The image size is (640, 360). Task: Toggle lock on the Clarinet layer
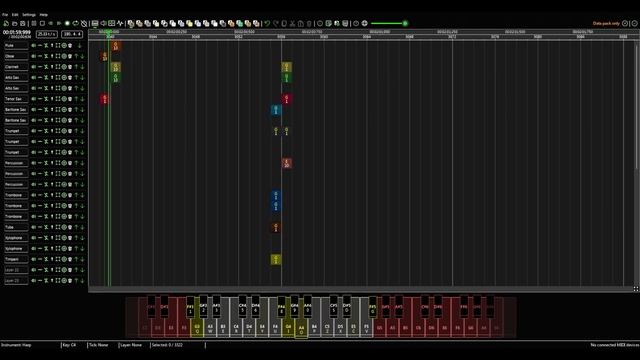click(46, 67)
